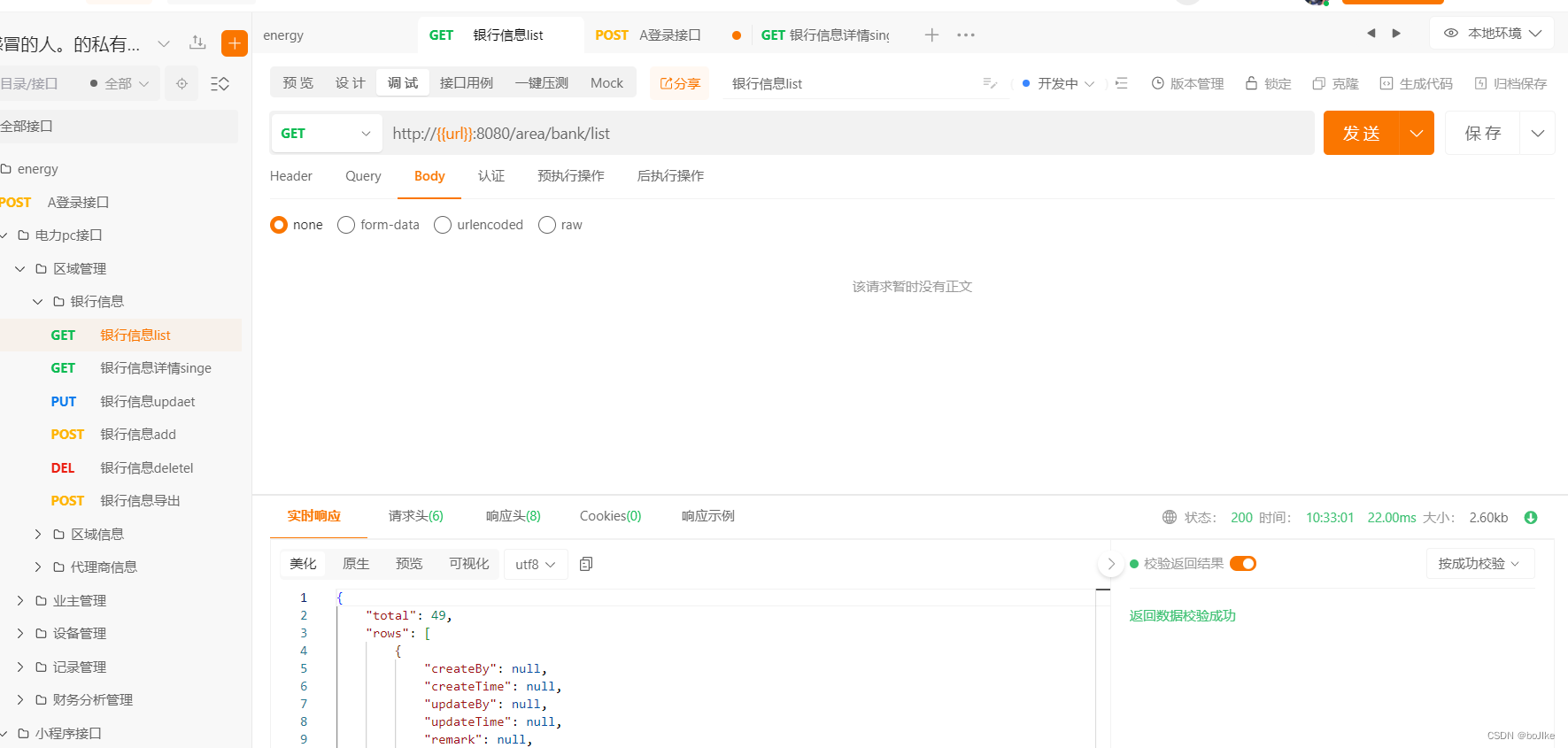Image resolution: width=1568 pixels, height=748 pixels.
Task: Collapse the 银行信息 folder
Action: (x=38, y=302)
